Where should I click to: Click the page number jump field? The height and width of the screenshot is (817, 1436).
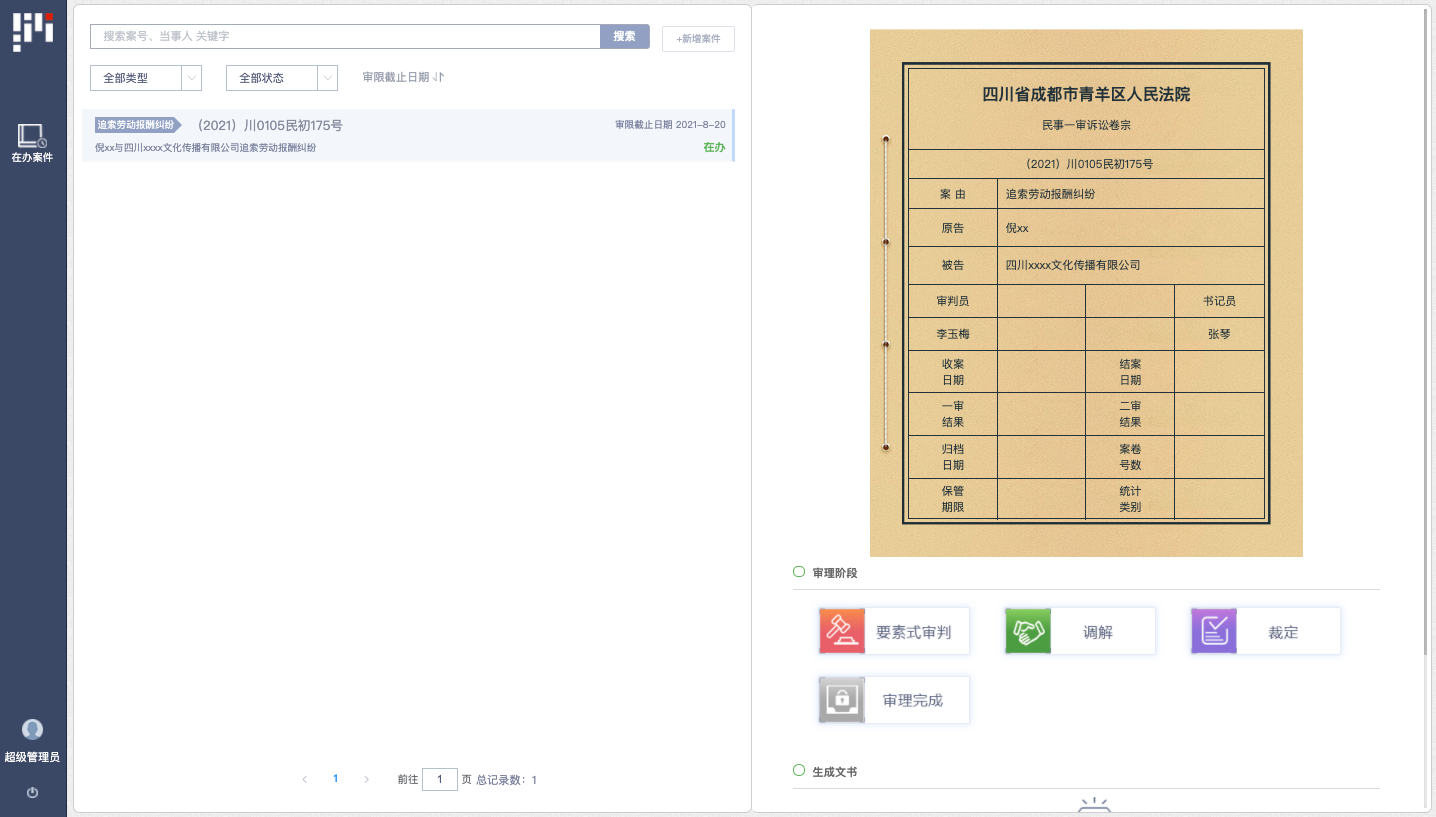[x=440, y=779]
